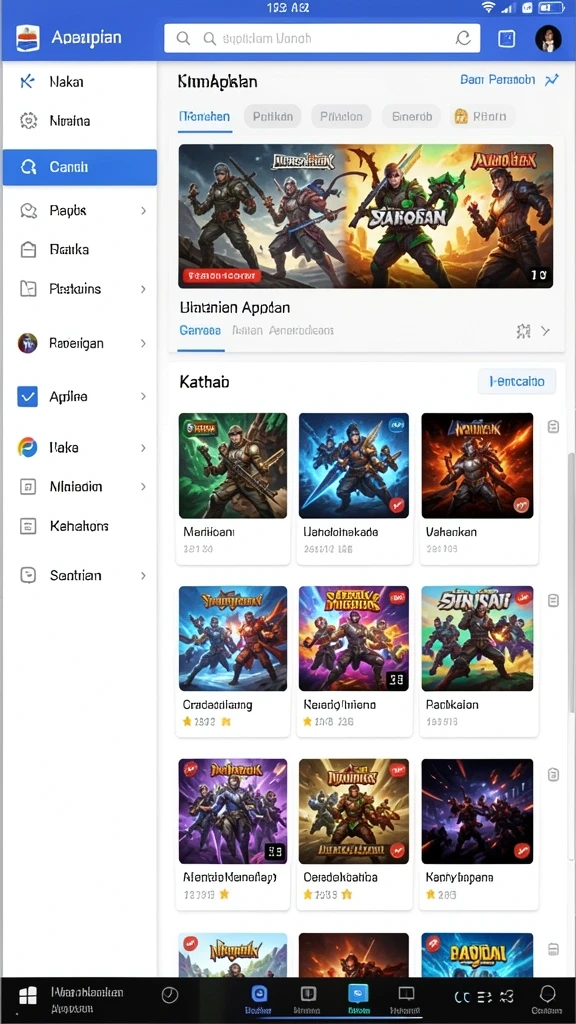Click the square icon beside profile avatar
The width and height of the screenshot is (576, 1024).
pyautogui.click(x=506, y=39)
